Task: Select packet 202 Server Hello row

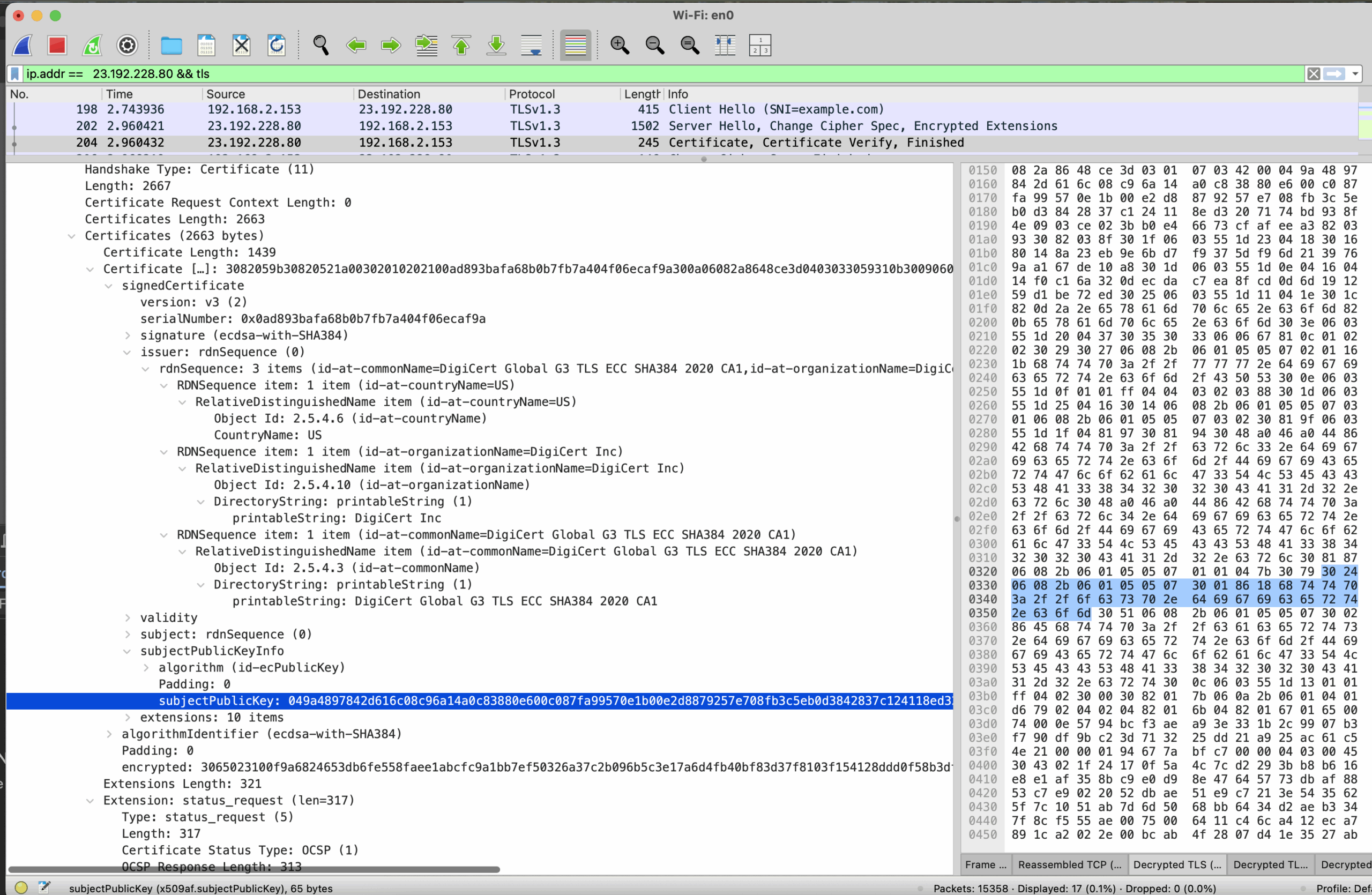Action: [x=682, y=126]
